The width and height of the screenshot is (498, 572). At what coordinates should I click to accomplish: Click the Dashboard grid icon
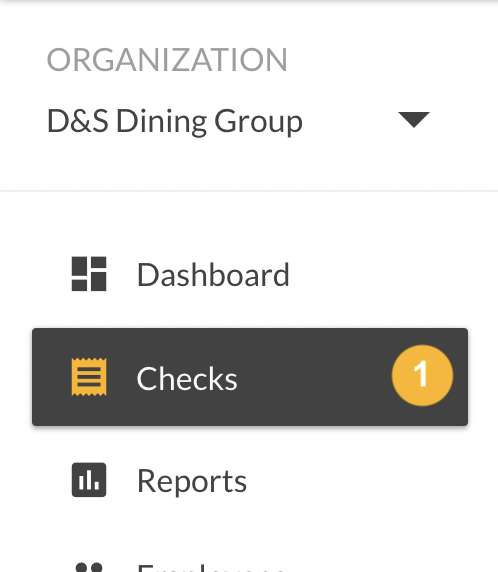[89, 274]
